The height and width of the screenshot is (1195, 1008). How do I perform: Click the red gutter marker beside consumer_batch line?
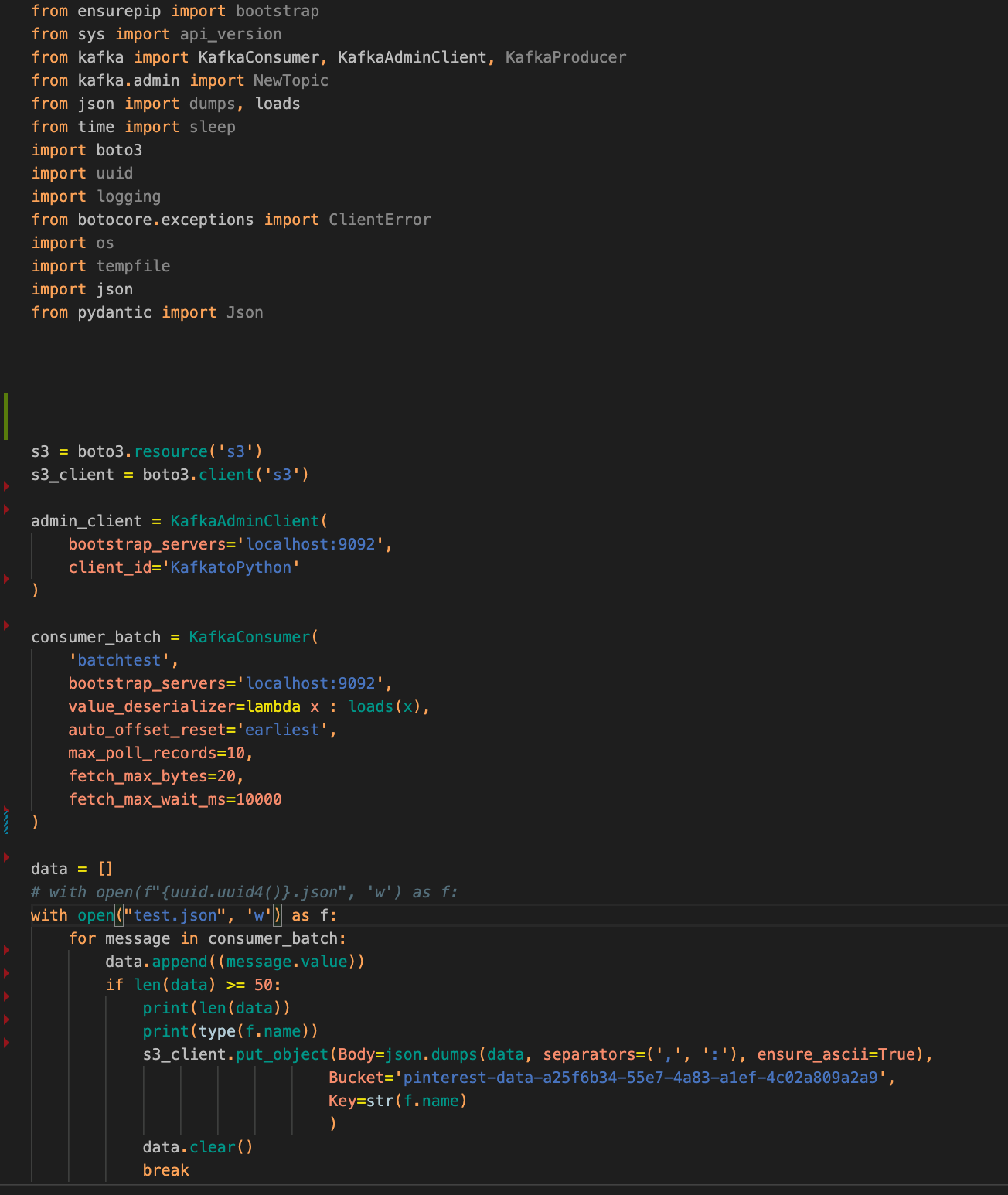click(x=6, y=624)
